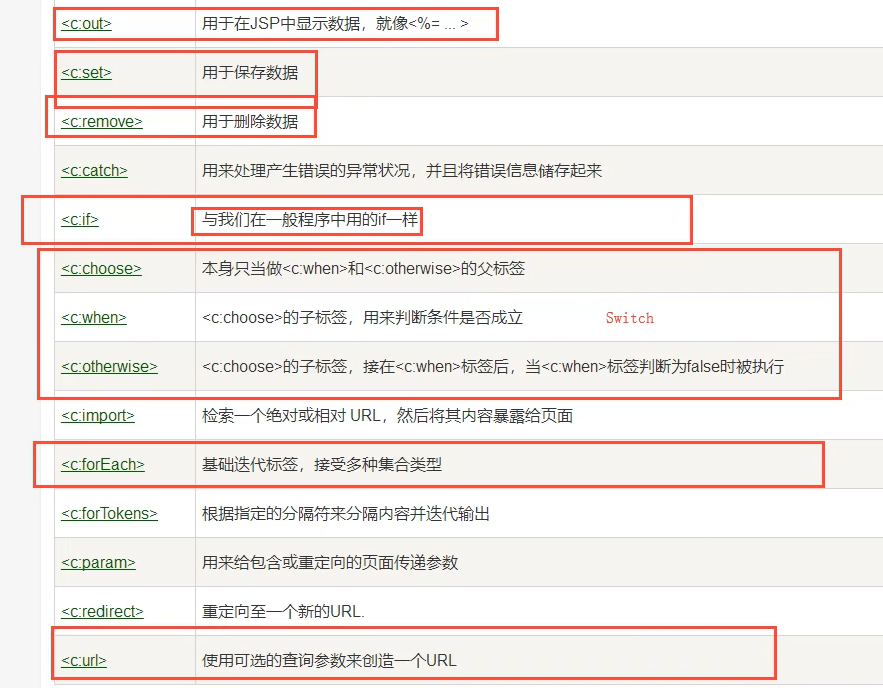Click '使用可选的查询参数来创造一个URL' text
The width and height of the screenshot is (883, 688).
pyautogui.click(x=329, y=660)
